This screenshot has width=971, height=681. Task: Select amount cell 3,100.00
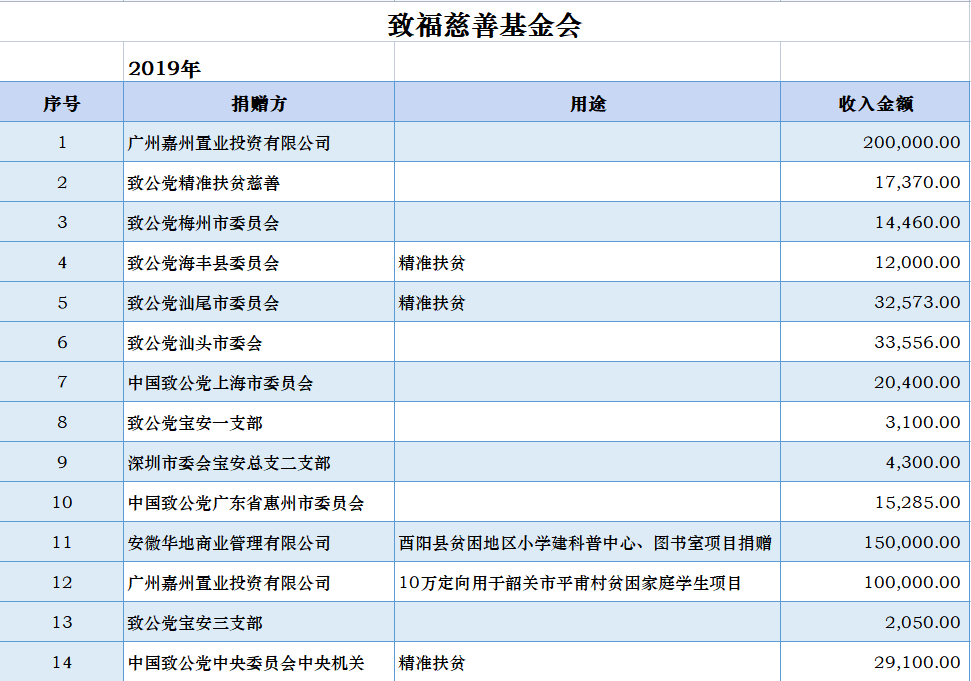875,422
